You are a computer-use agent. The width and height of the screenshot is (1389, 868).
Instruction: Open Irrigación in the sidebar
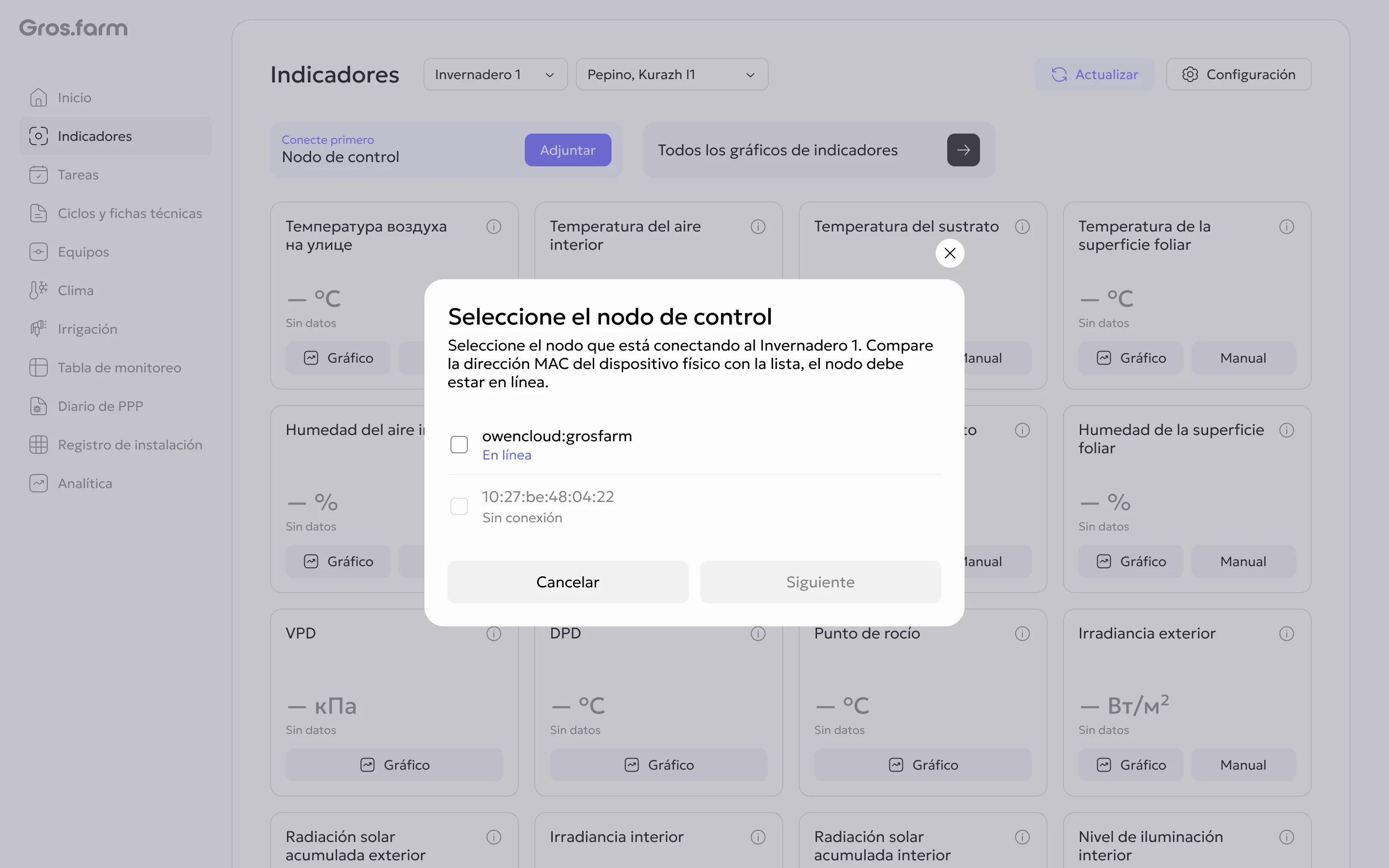(x=116, y=329)
